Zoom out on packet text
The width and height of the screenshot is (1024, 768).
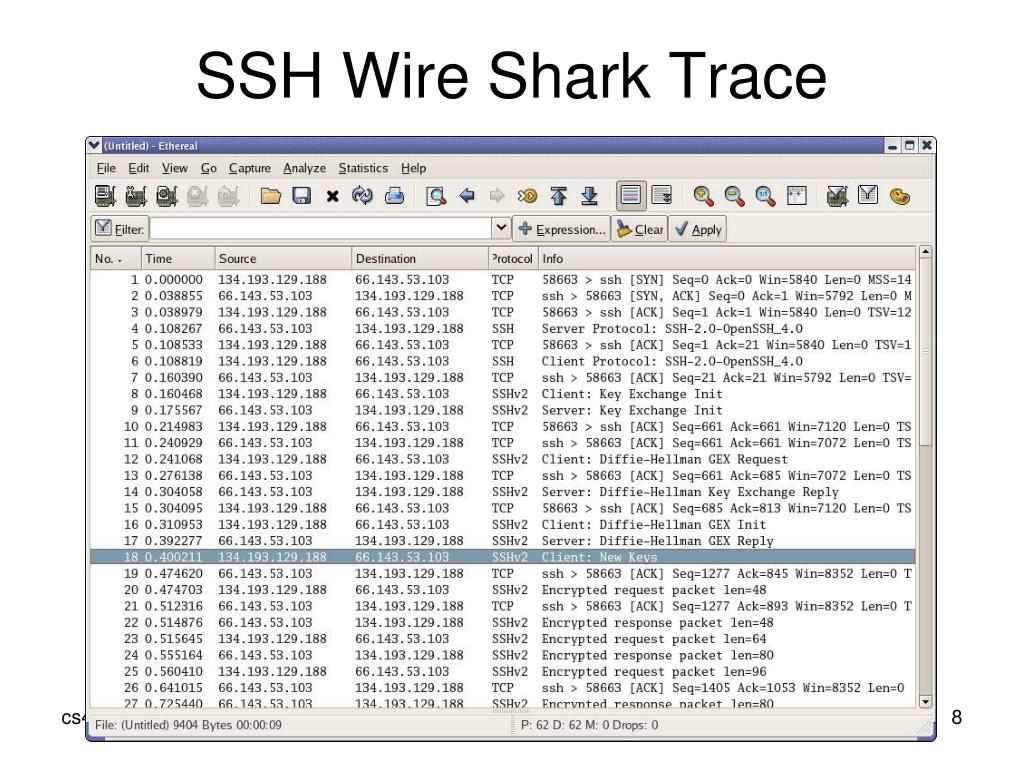click(x=735, y=196)
